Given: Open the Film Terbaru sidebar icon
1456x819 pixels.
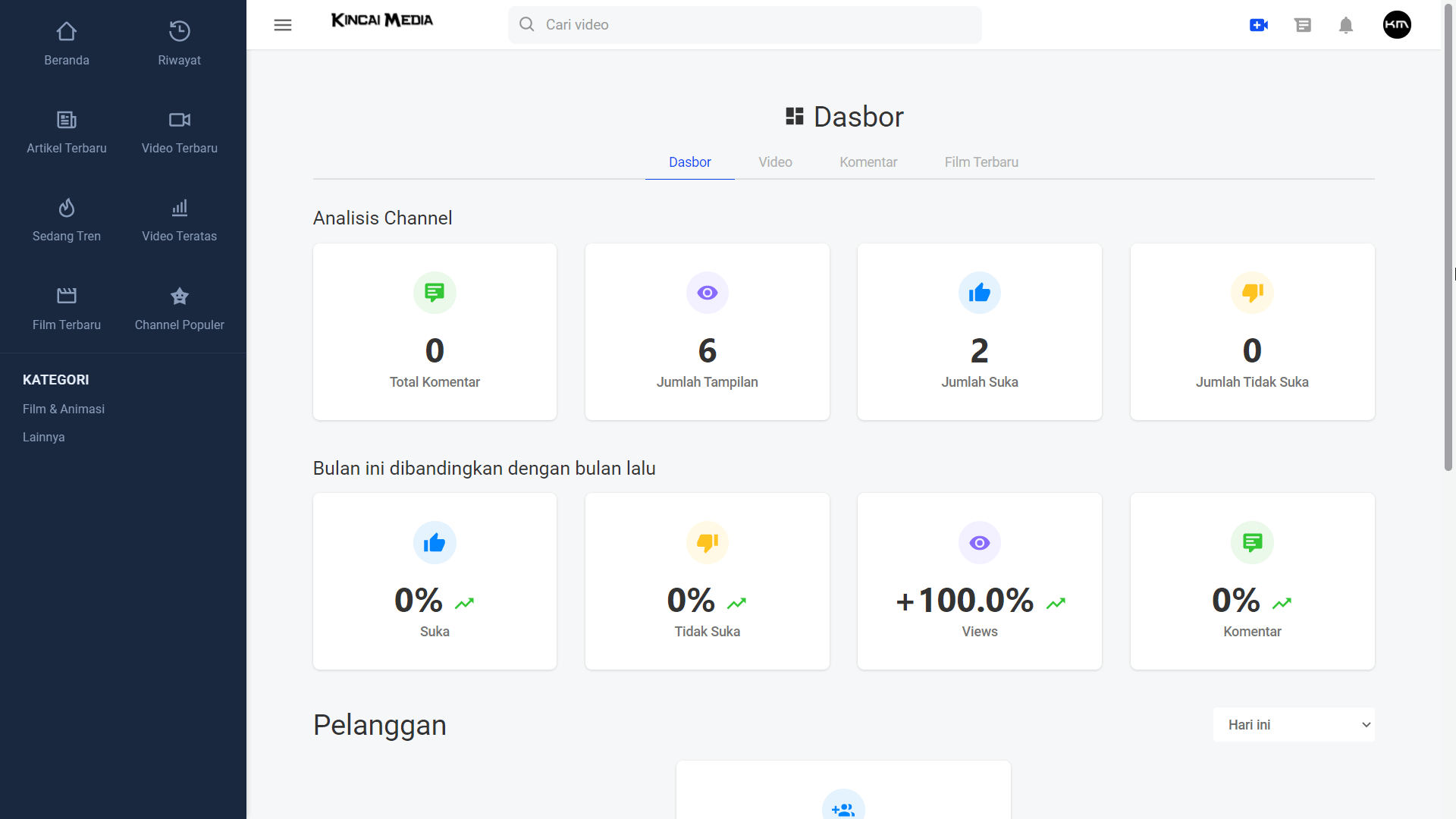Looking at the screenshot, I should pos(66,296).
